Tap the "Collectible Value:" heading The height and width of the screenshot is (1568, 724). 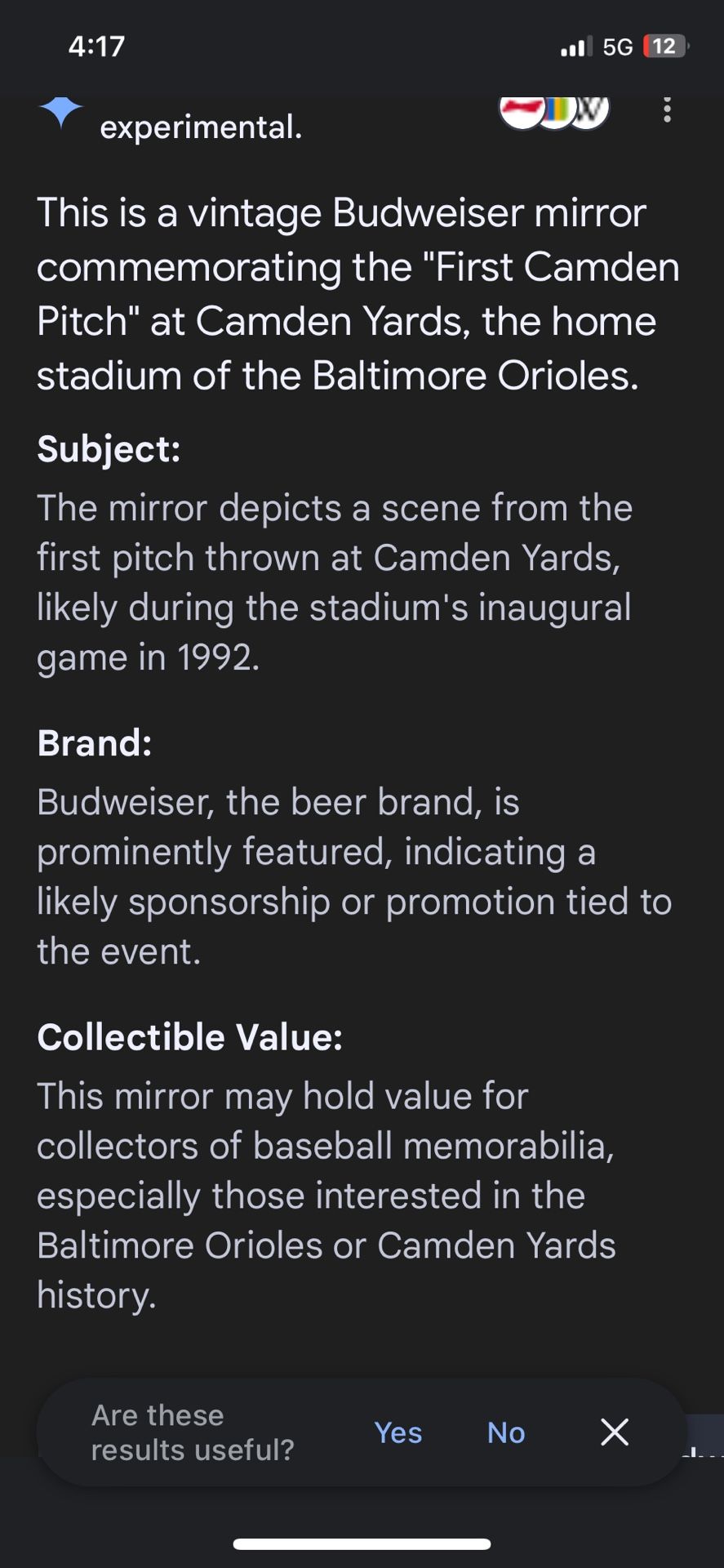(189, 1037)
